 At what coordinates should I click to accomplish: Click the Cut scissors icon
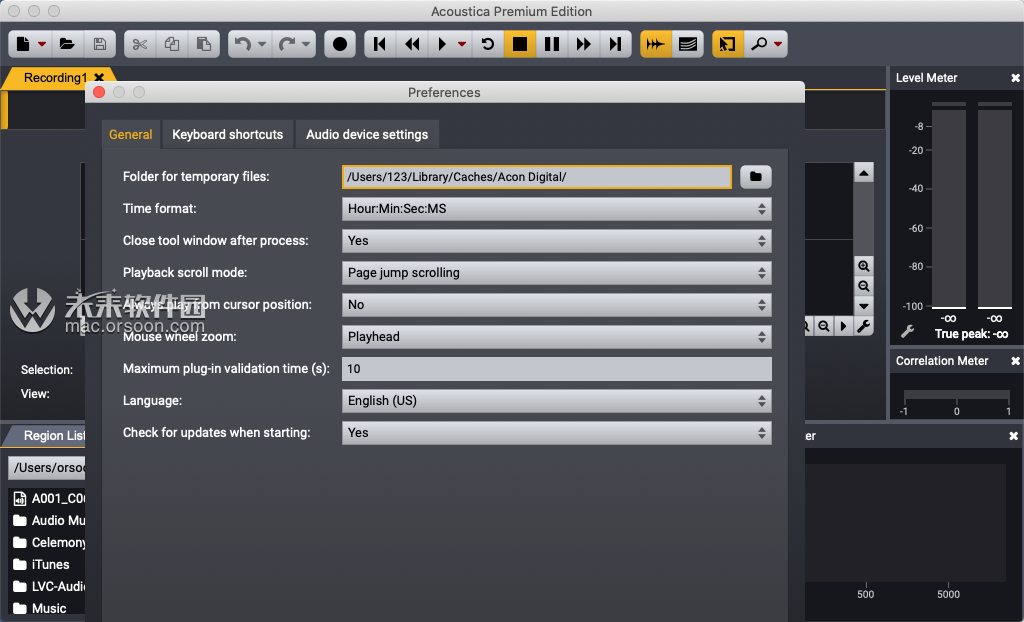point(140,44)
